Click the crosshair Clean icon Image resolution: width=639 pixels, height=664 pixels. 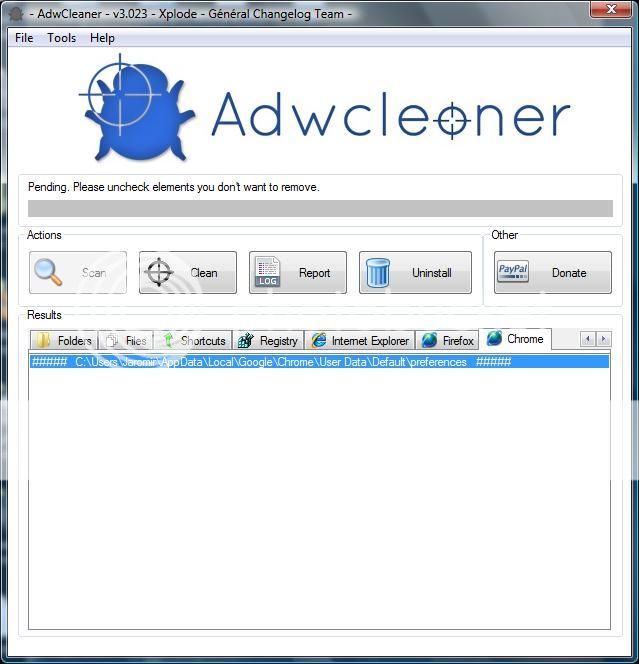pos(160,272)
